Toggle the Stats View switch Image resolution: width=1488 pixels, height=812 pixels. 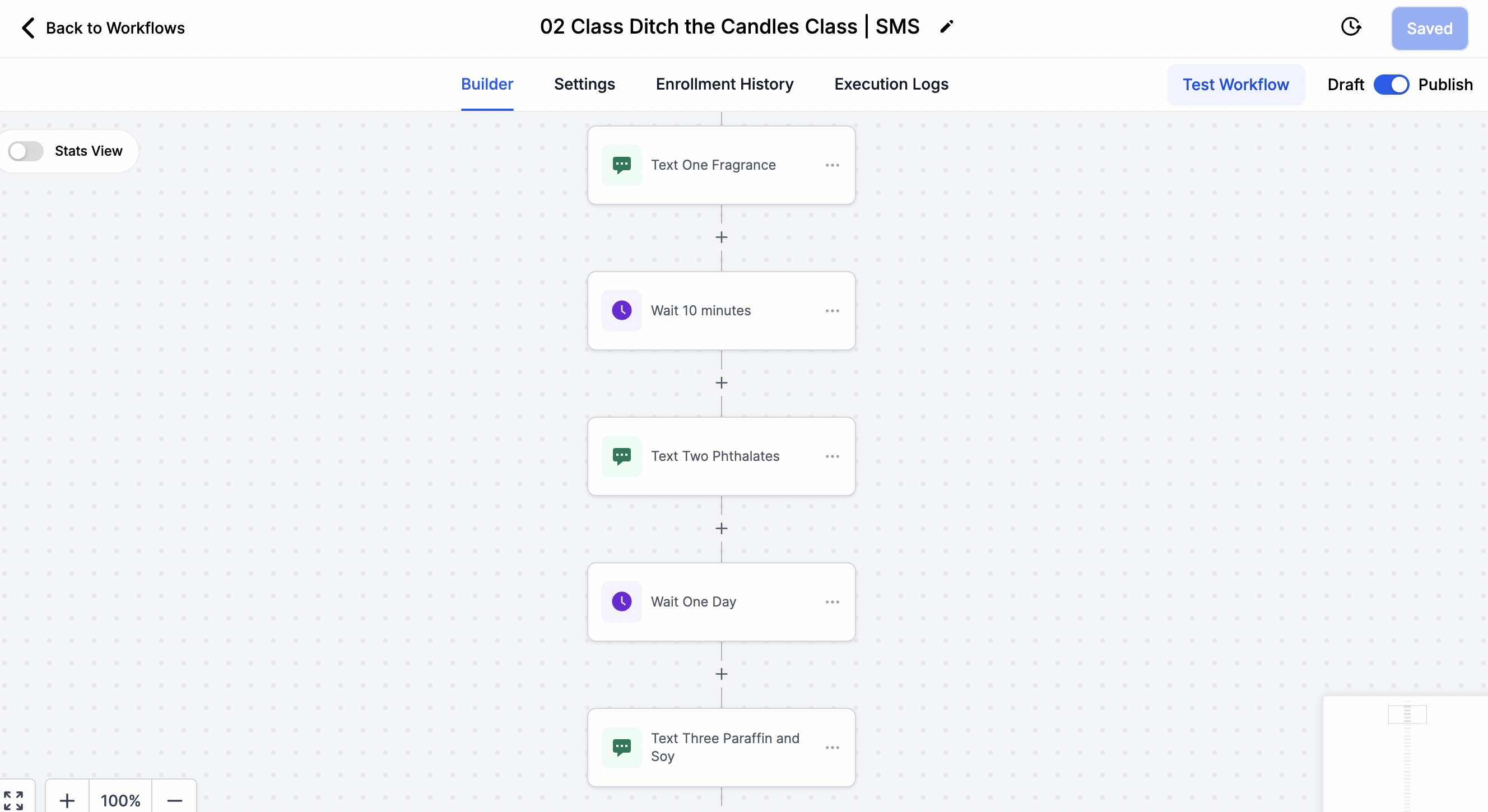(x=26, y=151)
